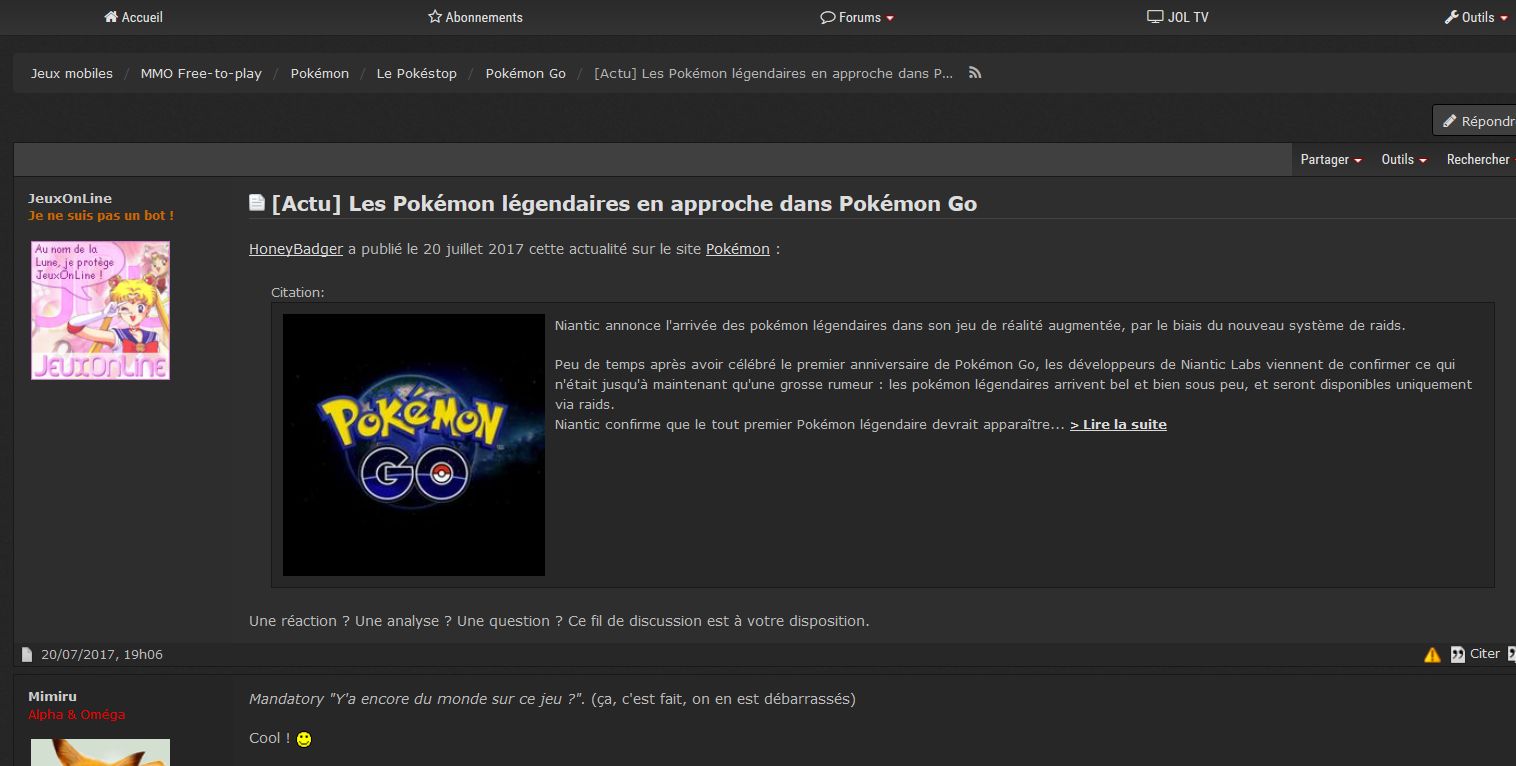Image resolution: width=1516 pixels, height=766 pixels.
Task: Click the home icon in Accueil
Action: 111,17
